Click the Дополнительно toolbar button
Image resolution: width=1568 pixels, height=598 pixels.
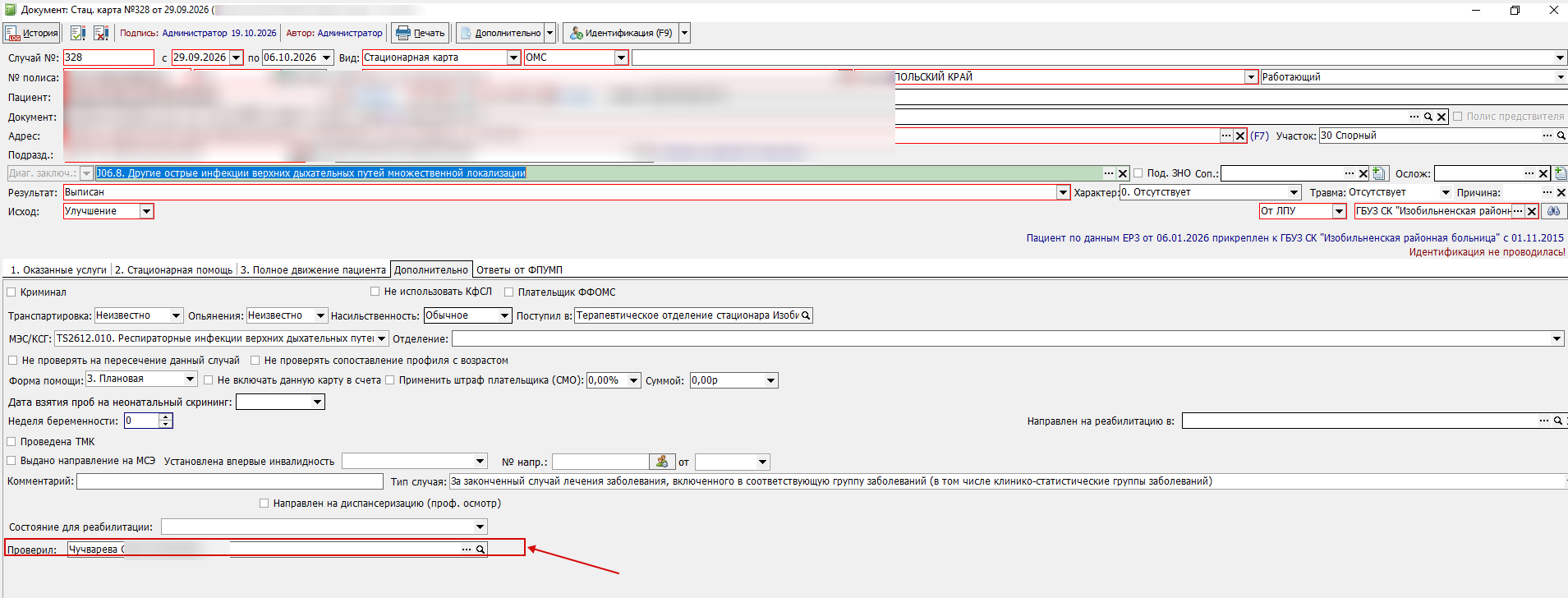[x=500, y=33]
